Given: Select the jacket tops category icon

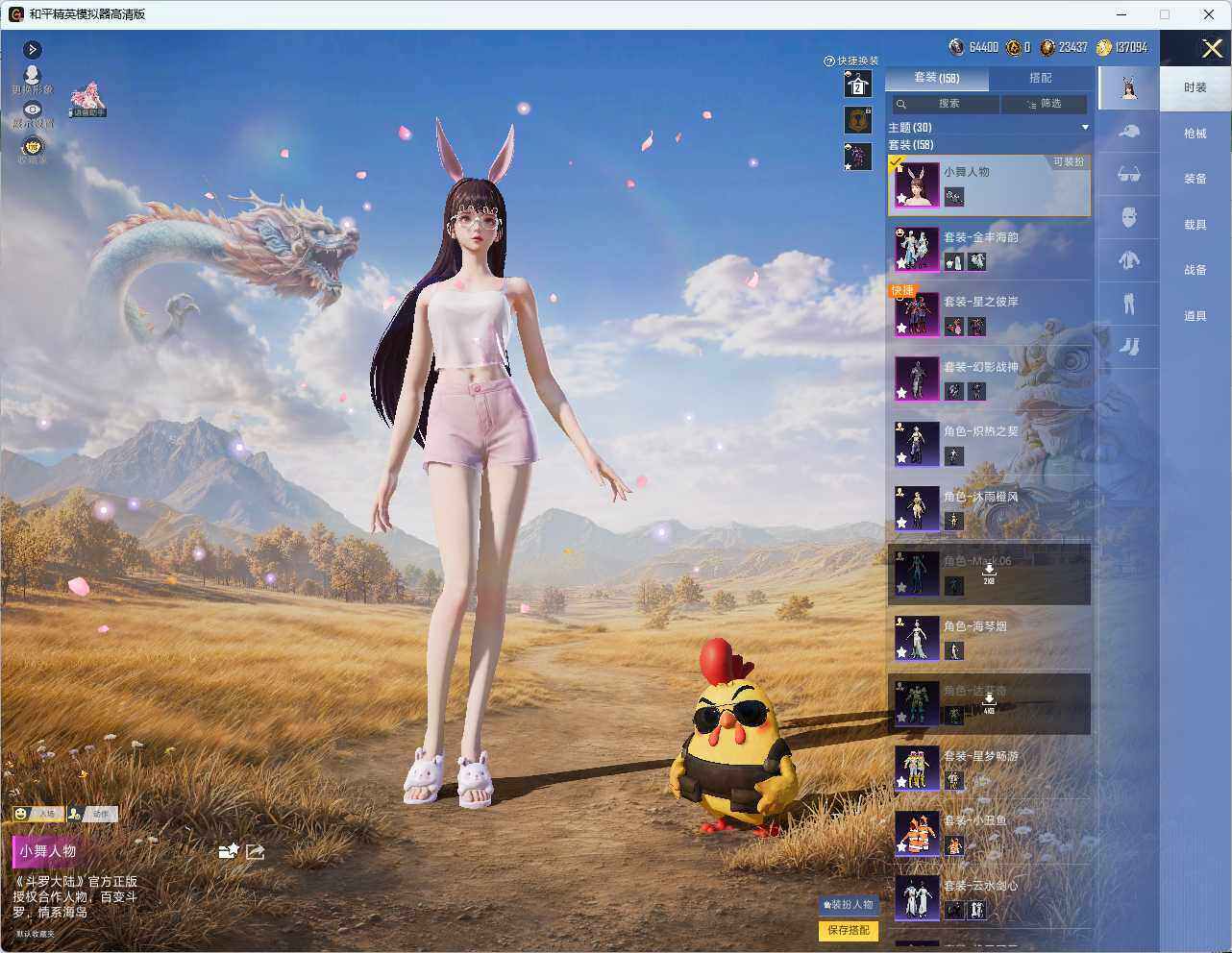Looking at the screenshot, I should pos(1129,259).
